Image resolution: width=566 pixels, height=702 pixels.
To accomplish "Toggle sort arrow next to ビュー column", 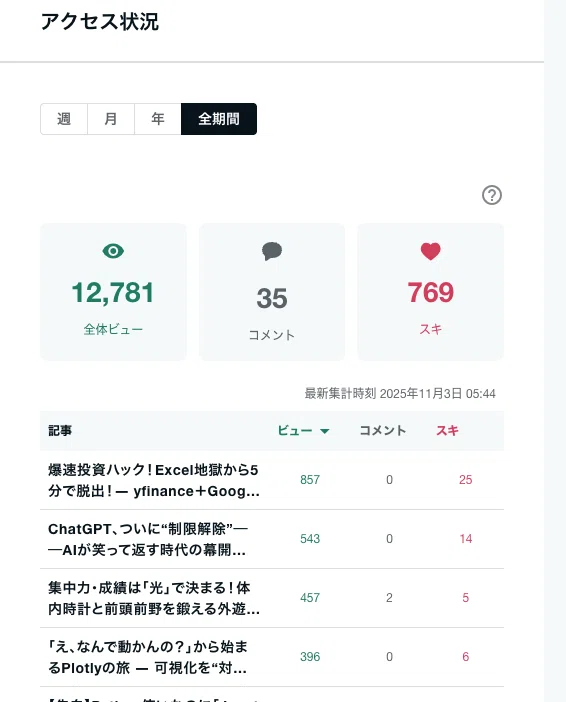I will click(325, 431).
